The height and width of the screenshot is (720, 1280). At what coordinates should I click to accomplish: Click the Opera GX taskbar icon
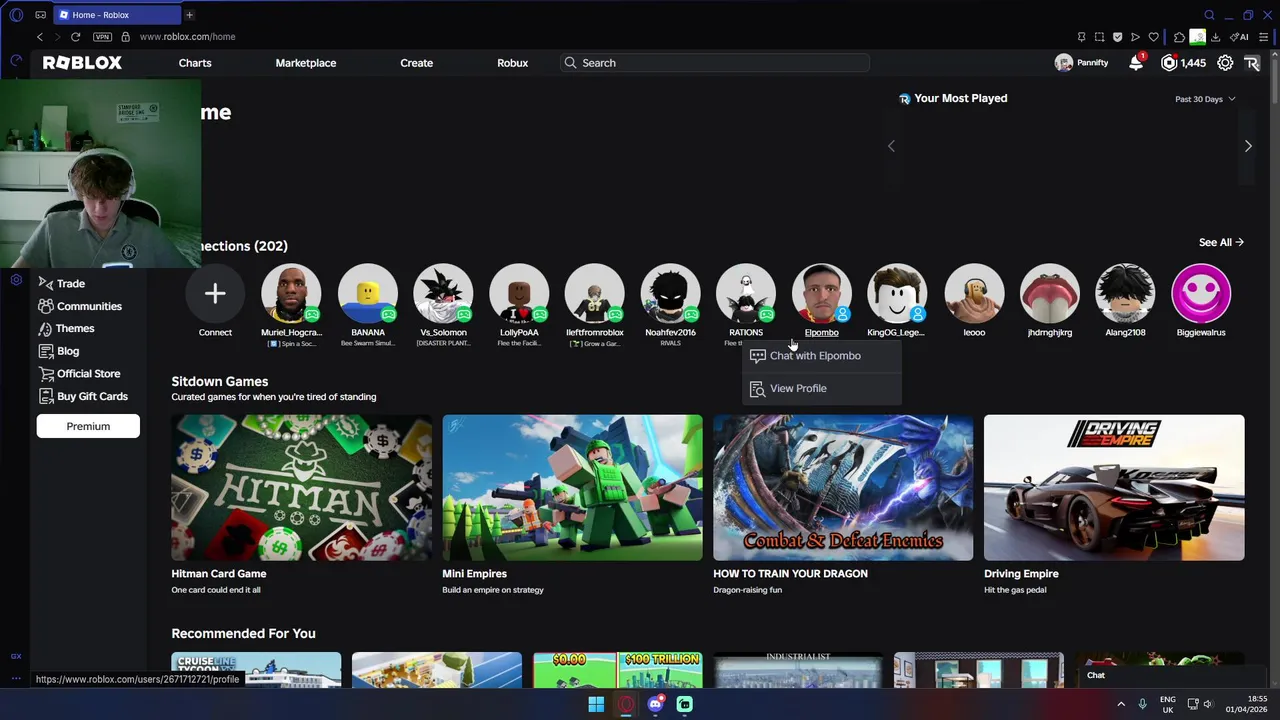pos(626,704)
